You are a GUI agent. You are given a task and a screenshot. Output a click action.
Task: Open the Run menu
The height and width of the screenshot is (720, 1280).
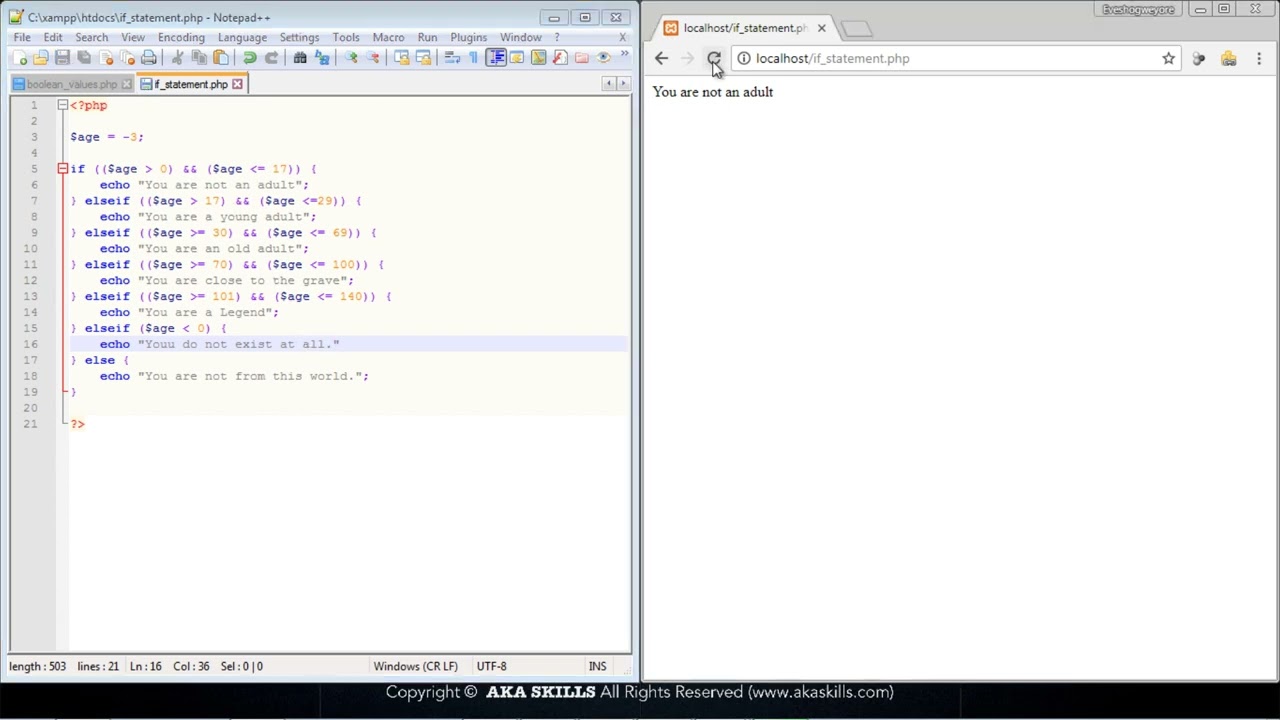[427, 37]
